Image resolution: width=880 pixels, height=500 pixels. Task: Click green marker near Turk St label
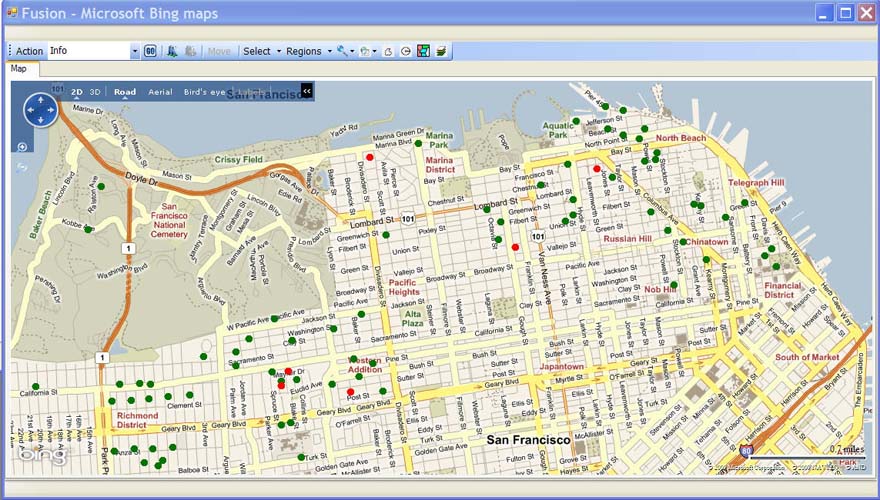click(301, 457)
